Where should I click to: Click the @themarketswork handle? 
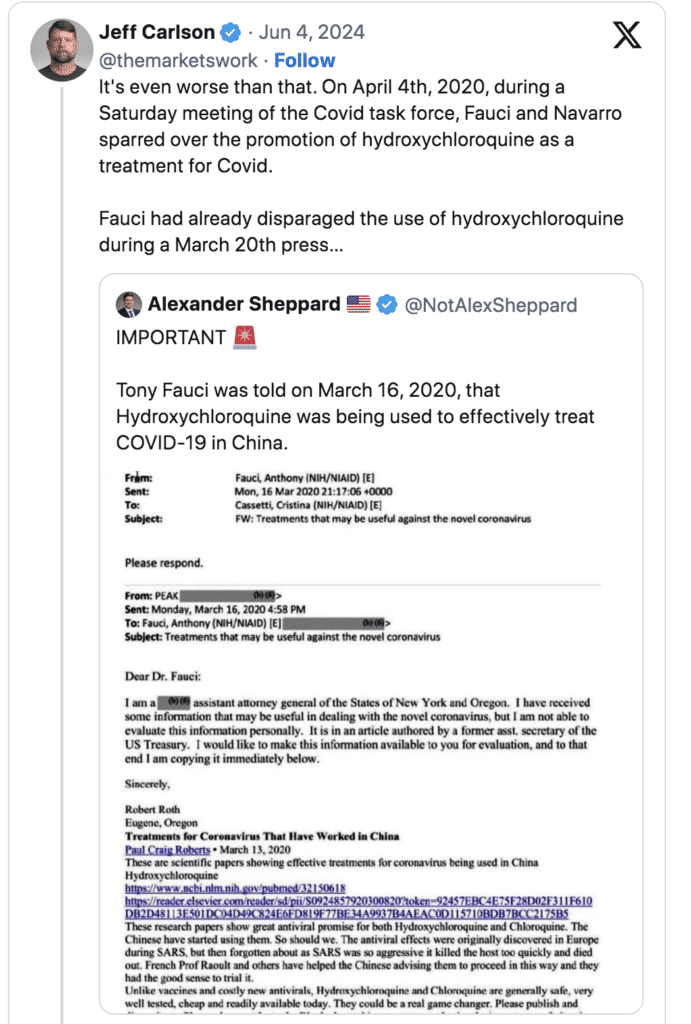click(x=178, y=60)
